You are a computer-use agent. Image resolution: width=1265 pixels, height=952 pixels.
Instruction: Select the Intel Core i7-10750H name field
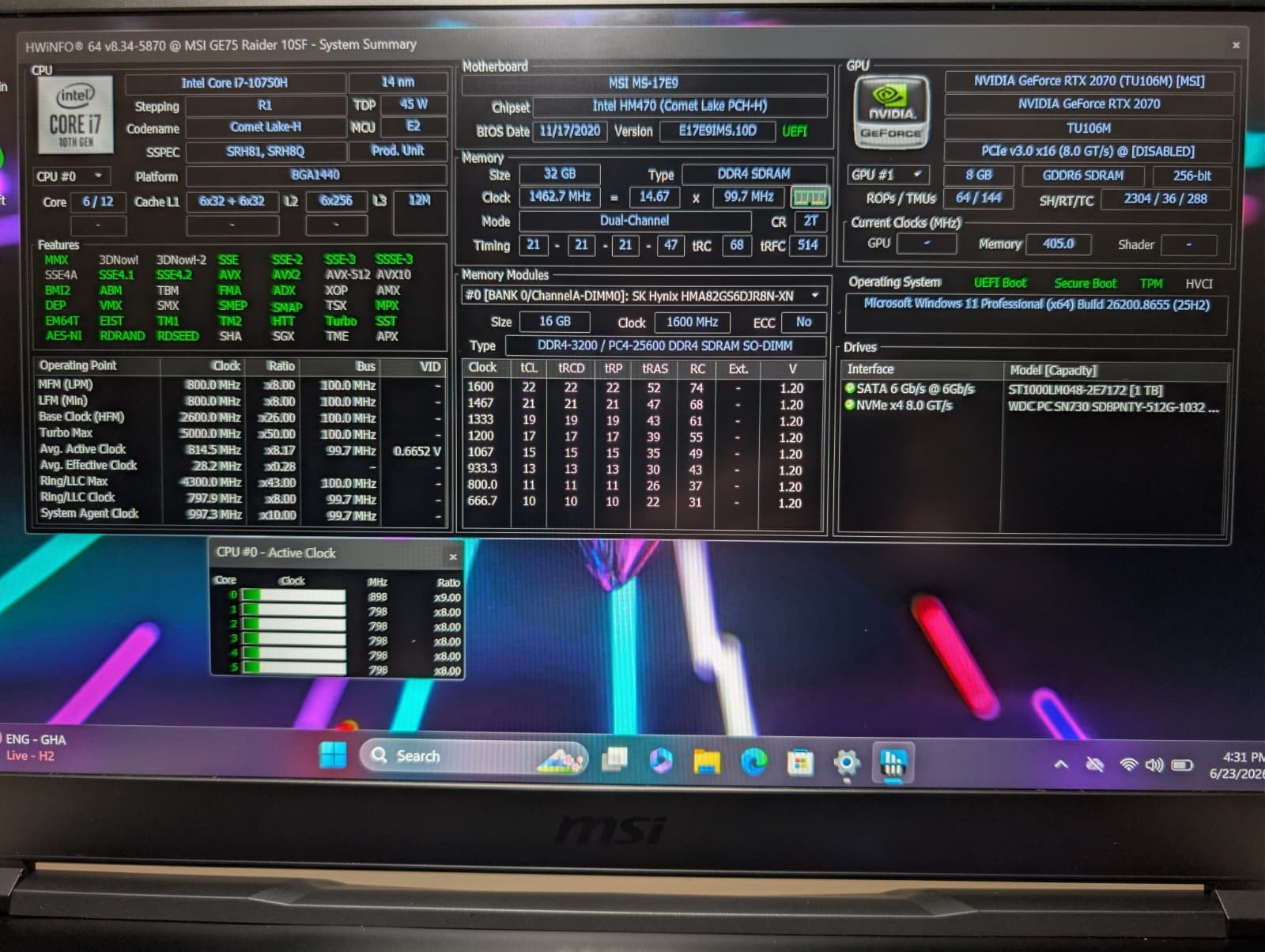235,83
